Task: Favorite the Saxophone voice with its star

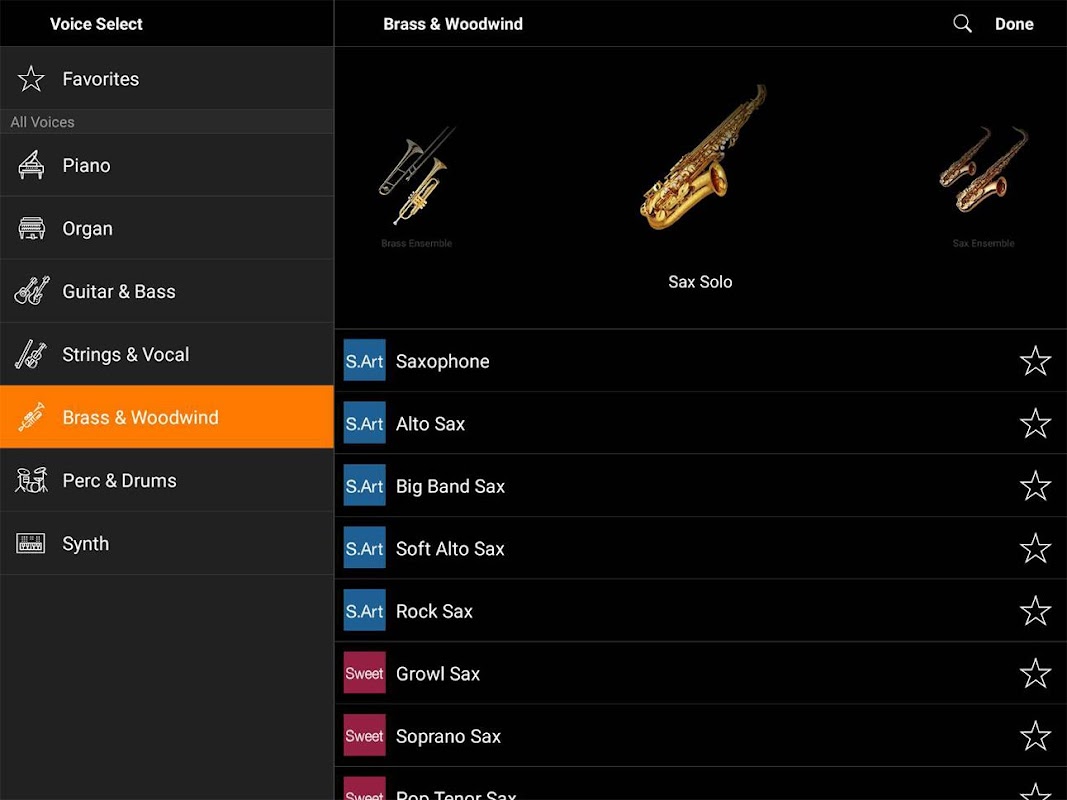Action: 1035,361
